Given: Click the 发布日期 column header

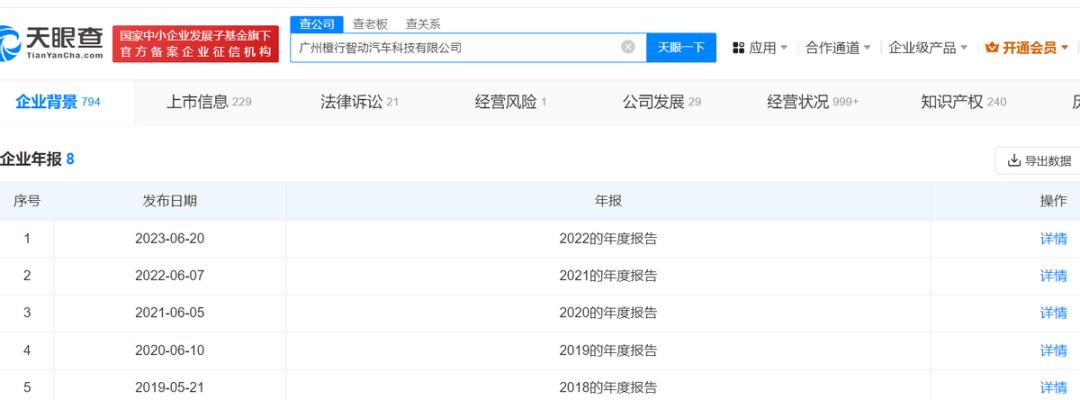Looking at the screenshot, I should [x=169, y=201].
